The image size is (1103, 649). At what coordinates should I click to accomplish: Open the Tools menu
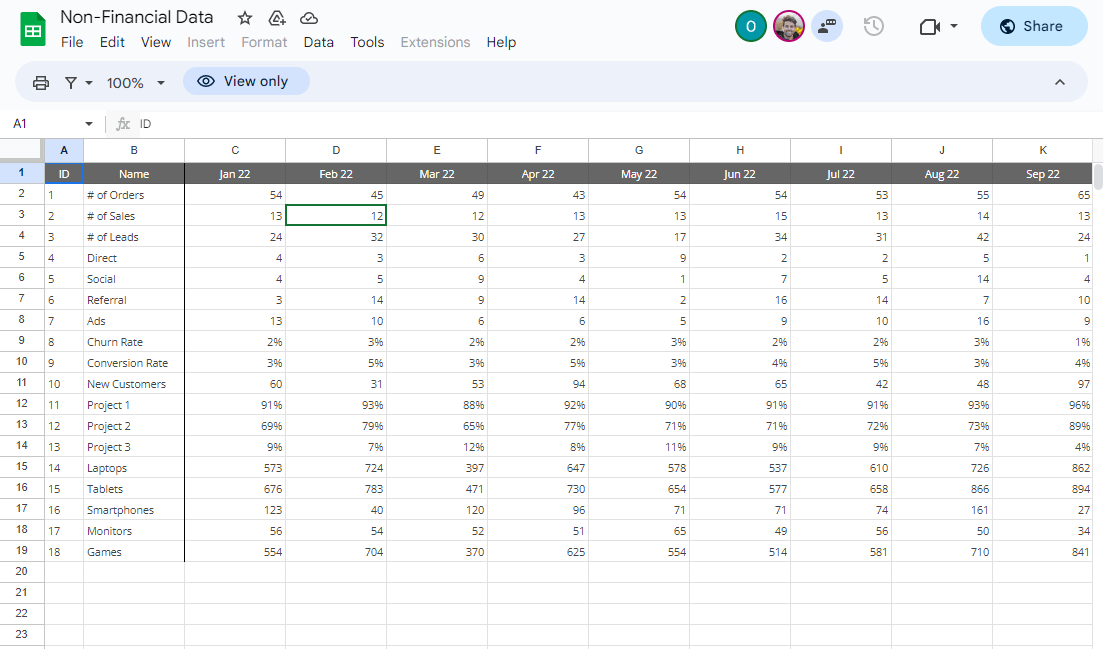[367, 42]
